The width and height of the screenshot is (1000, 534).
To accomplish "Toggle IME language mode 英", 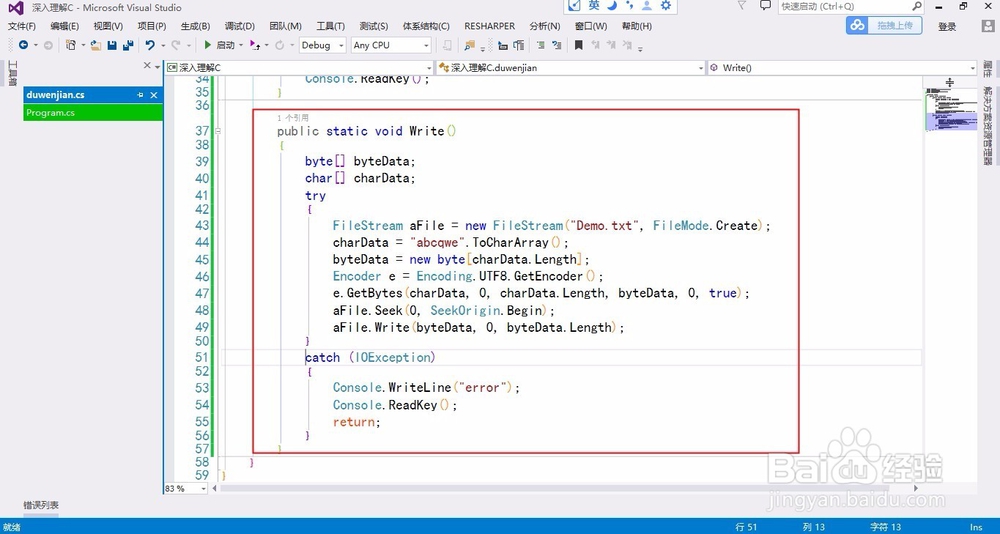I will click(x=594, y=6).
